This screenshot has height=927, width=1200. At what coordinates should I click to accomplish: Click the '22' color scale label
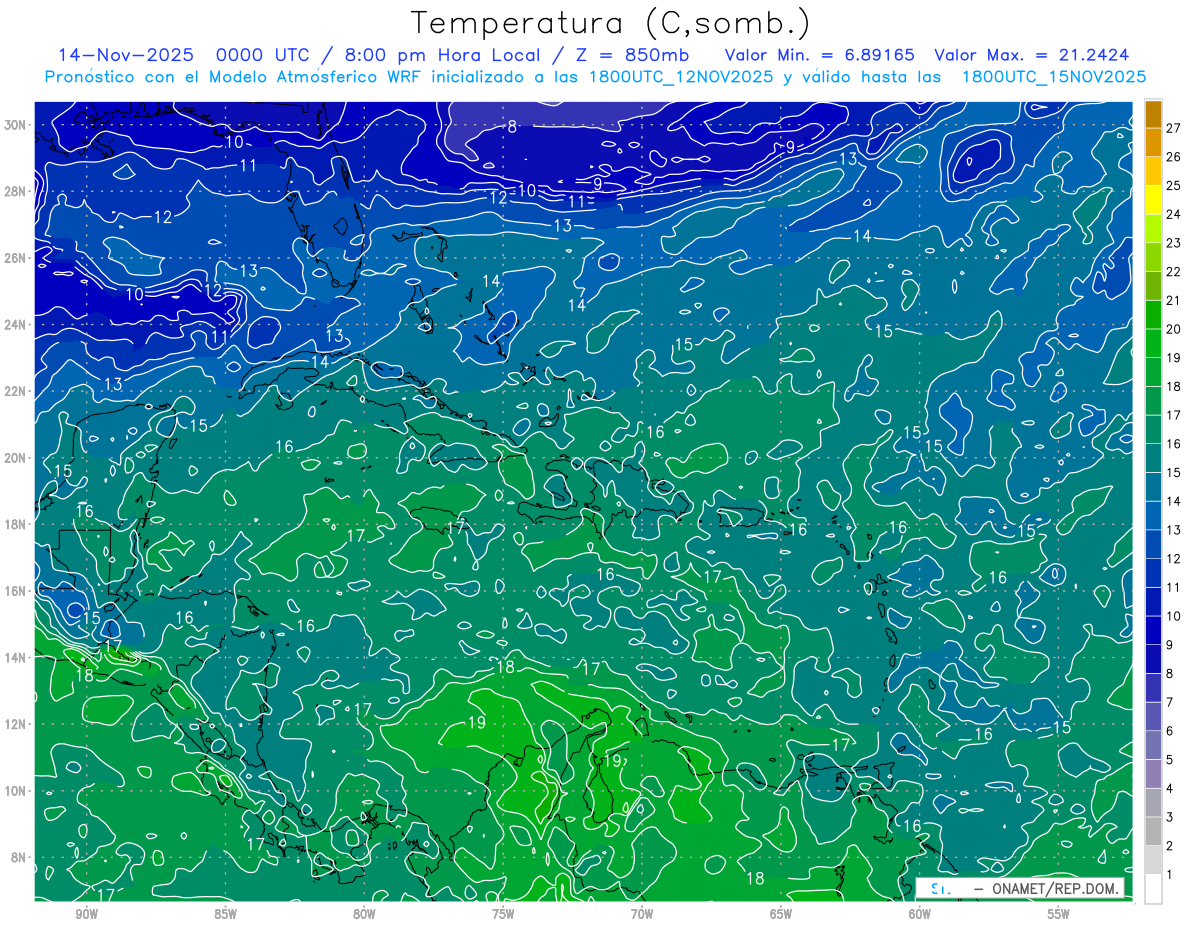coord(1174,271)
